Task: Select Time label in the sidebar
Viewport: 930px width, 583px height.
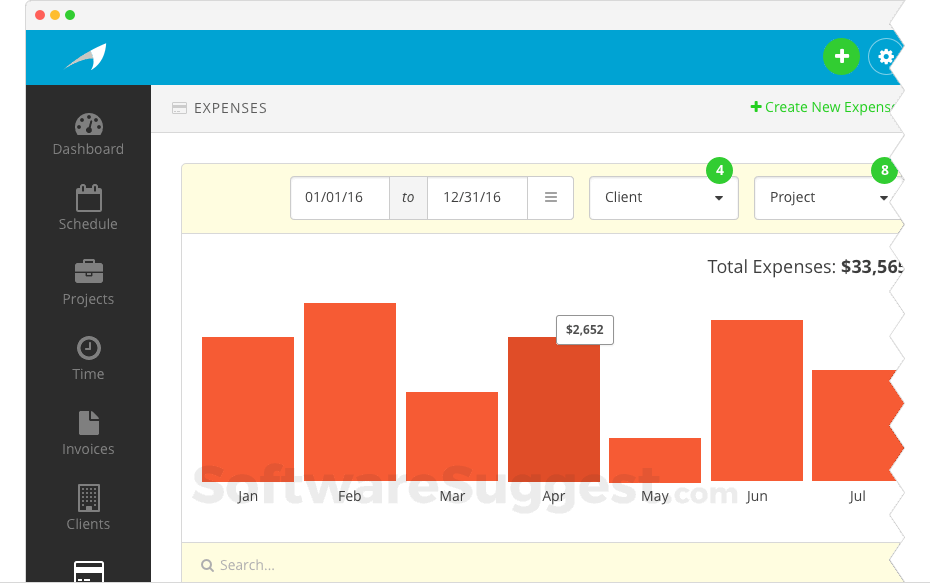Action: tap(88, 374)
